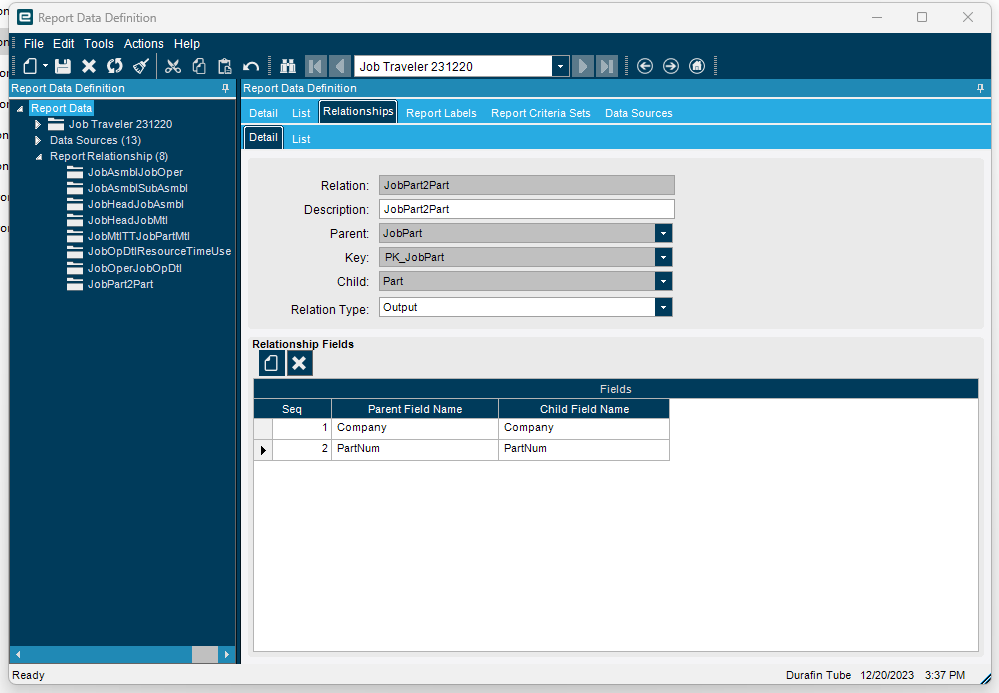Open the Actions menu
This screenshot has height=693, width=999.
tap(143, 44)
